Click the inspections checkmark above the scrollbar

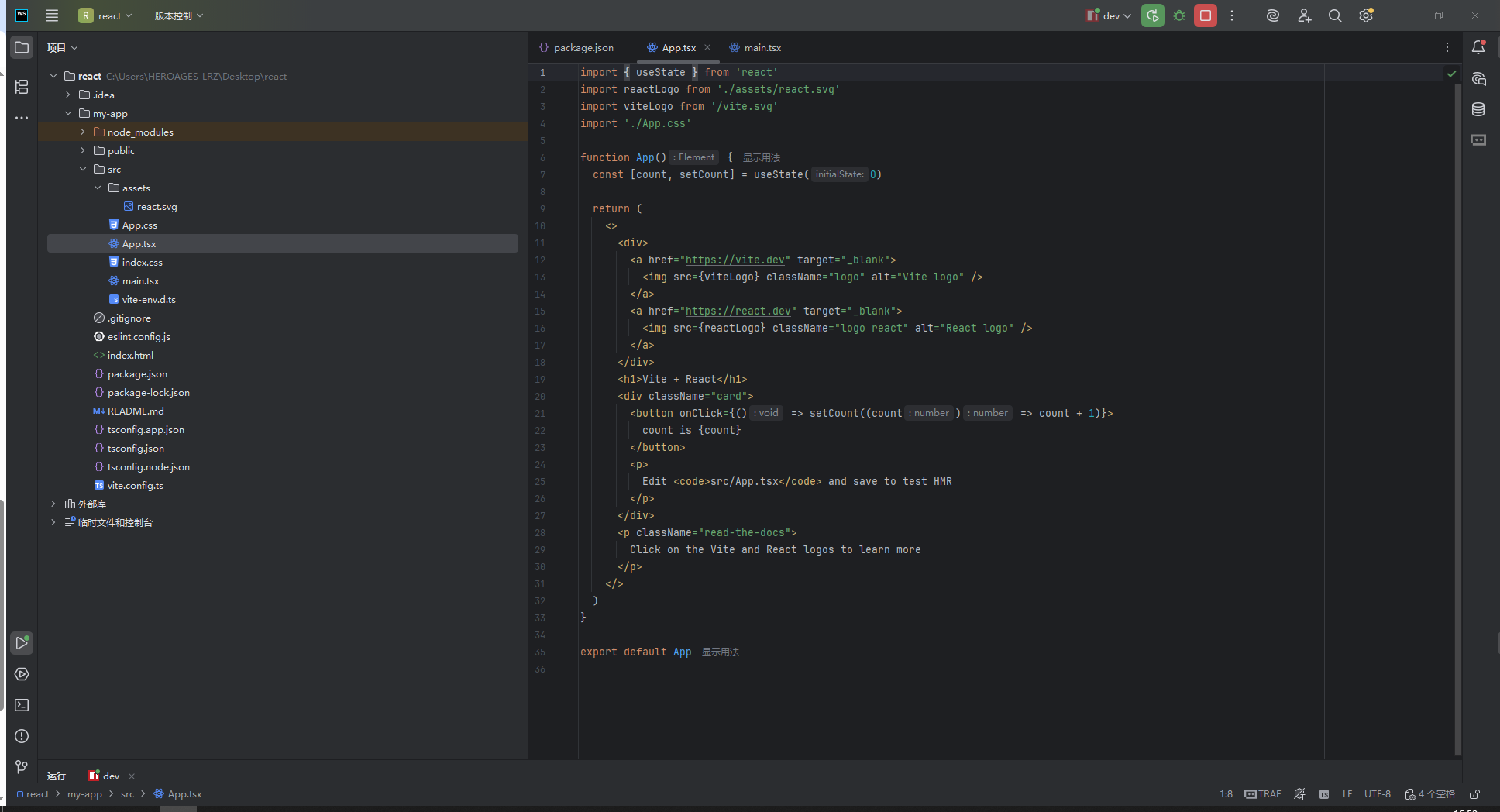tap(1450, 73)
